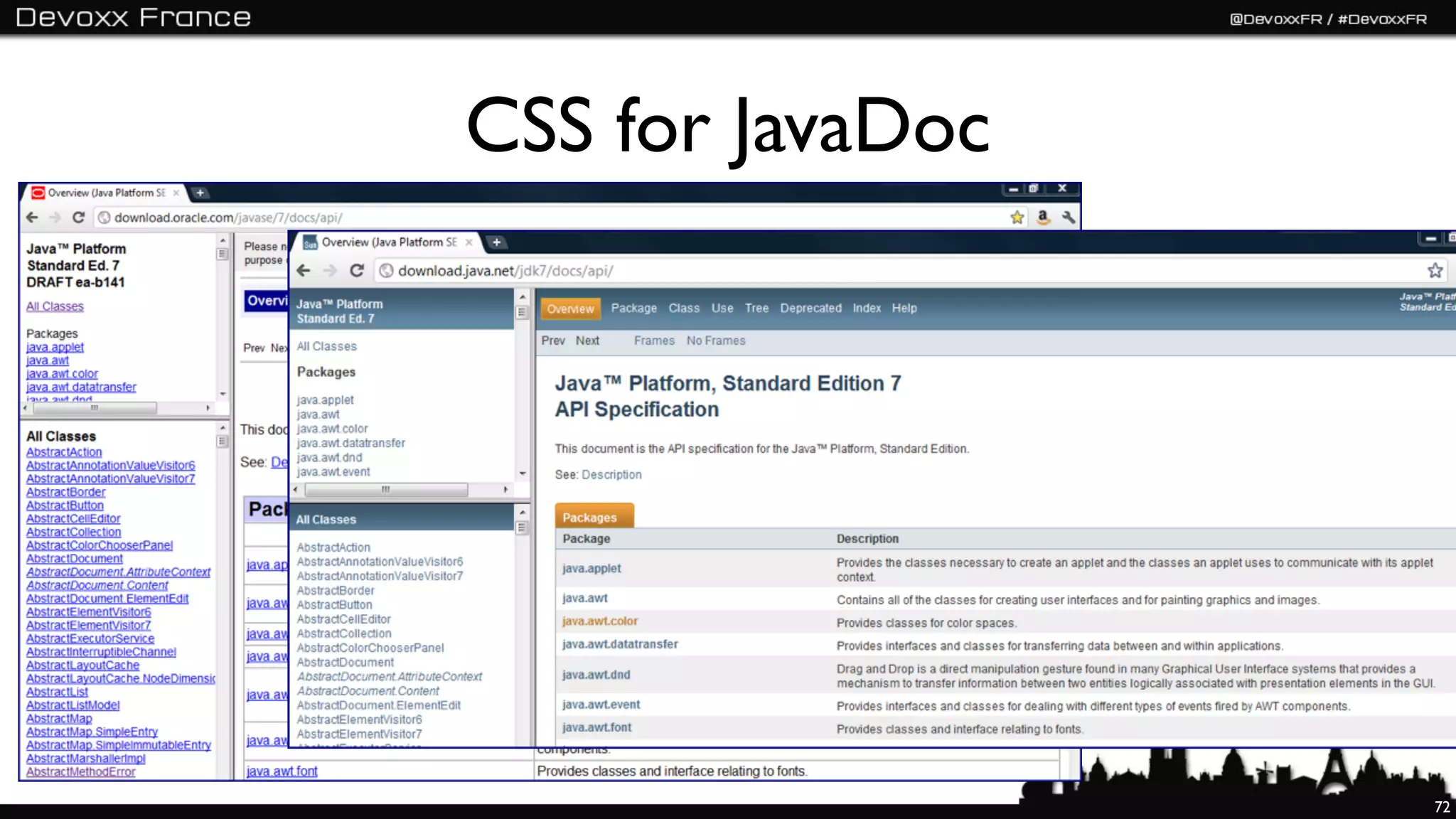Click up arrow of rear All Classes scrollbar
The height and width of the screenshot is (819, 1456).
(x=223, y=428)
